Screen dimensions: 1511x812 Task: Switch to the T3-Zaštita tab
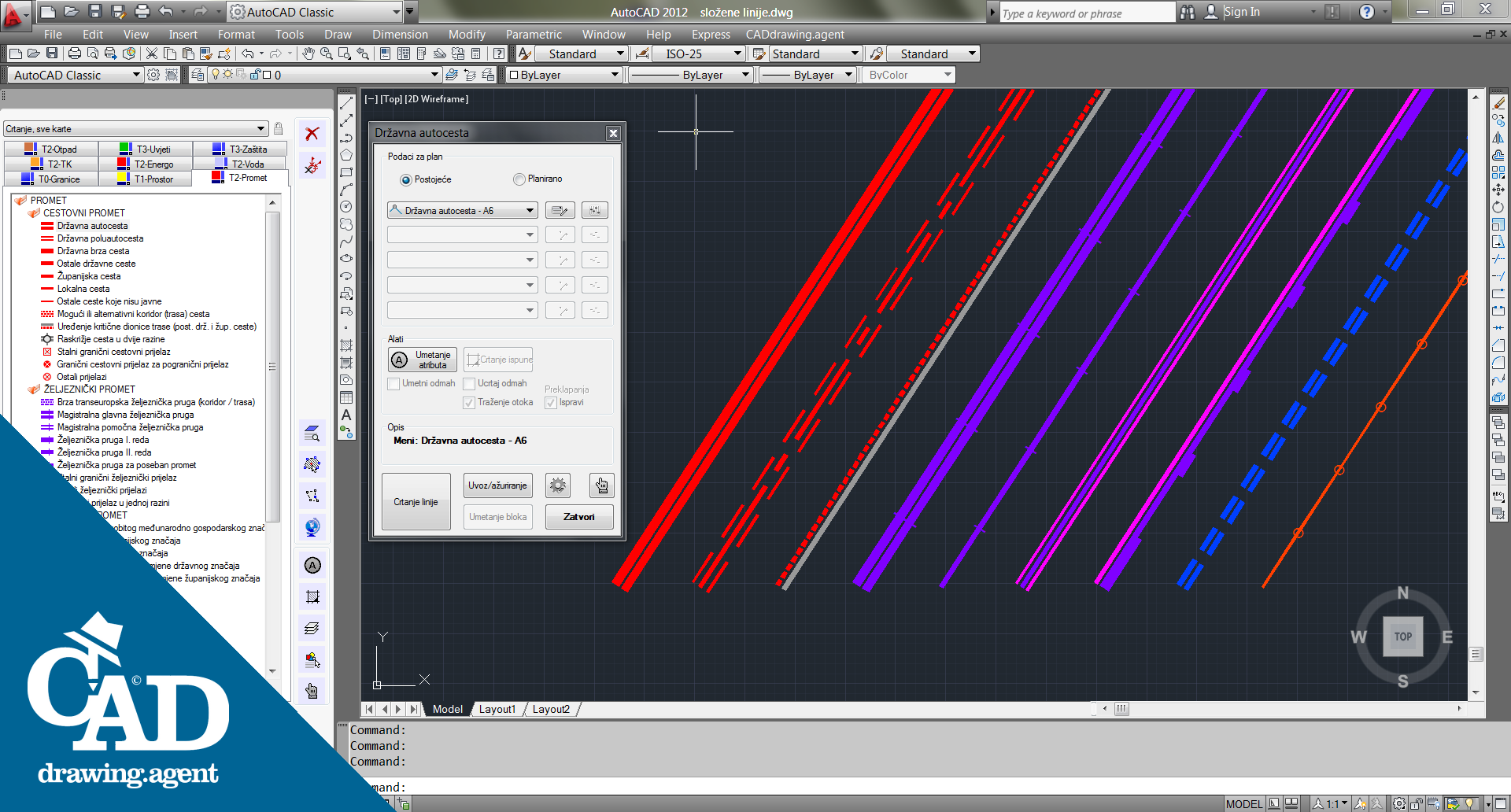pyautogui.click(x=240, y=149)
